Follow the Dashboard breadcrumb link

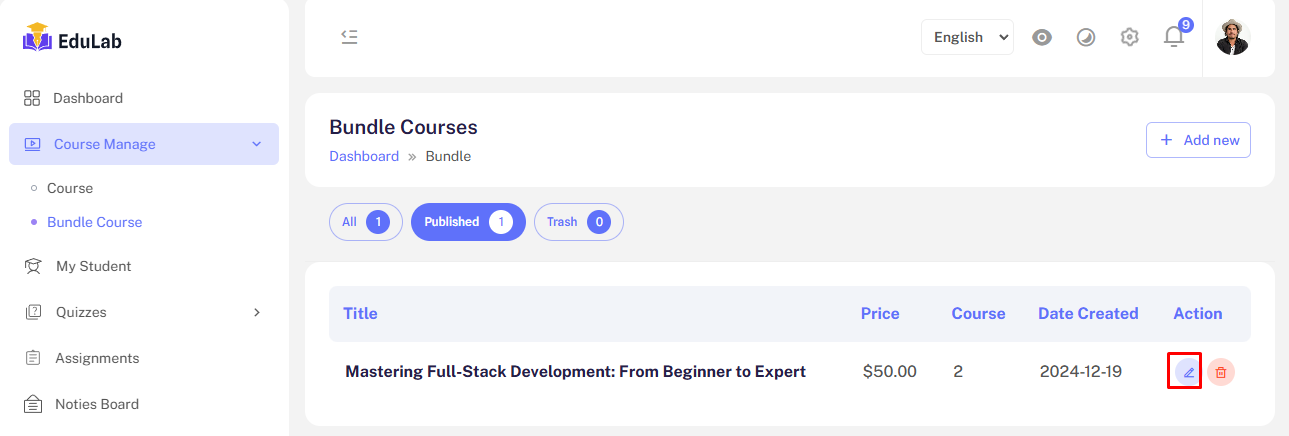(x=364, y=156)
